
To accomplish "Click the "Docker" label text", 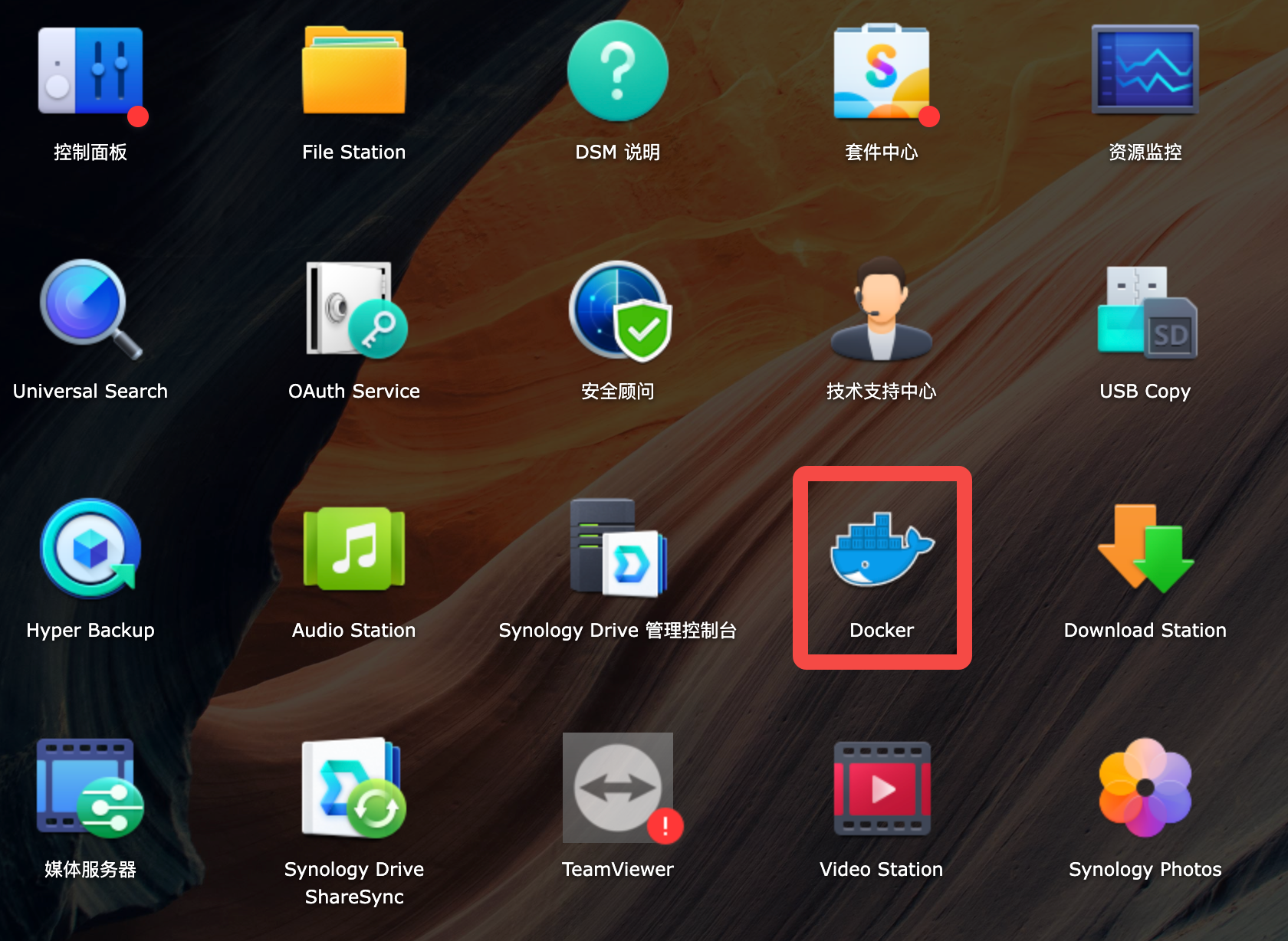I will 882,630.
